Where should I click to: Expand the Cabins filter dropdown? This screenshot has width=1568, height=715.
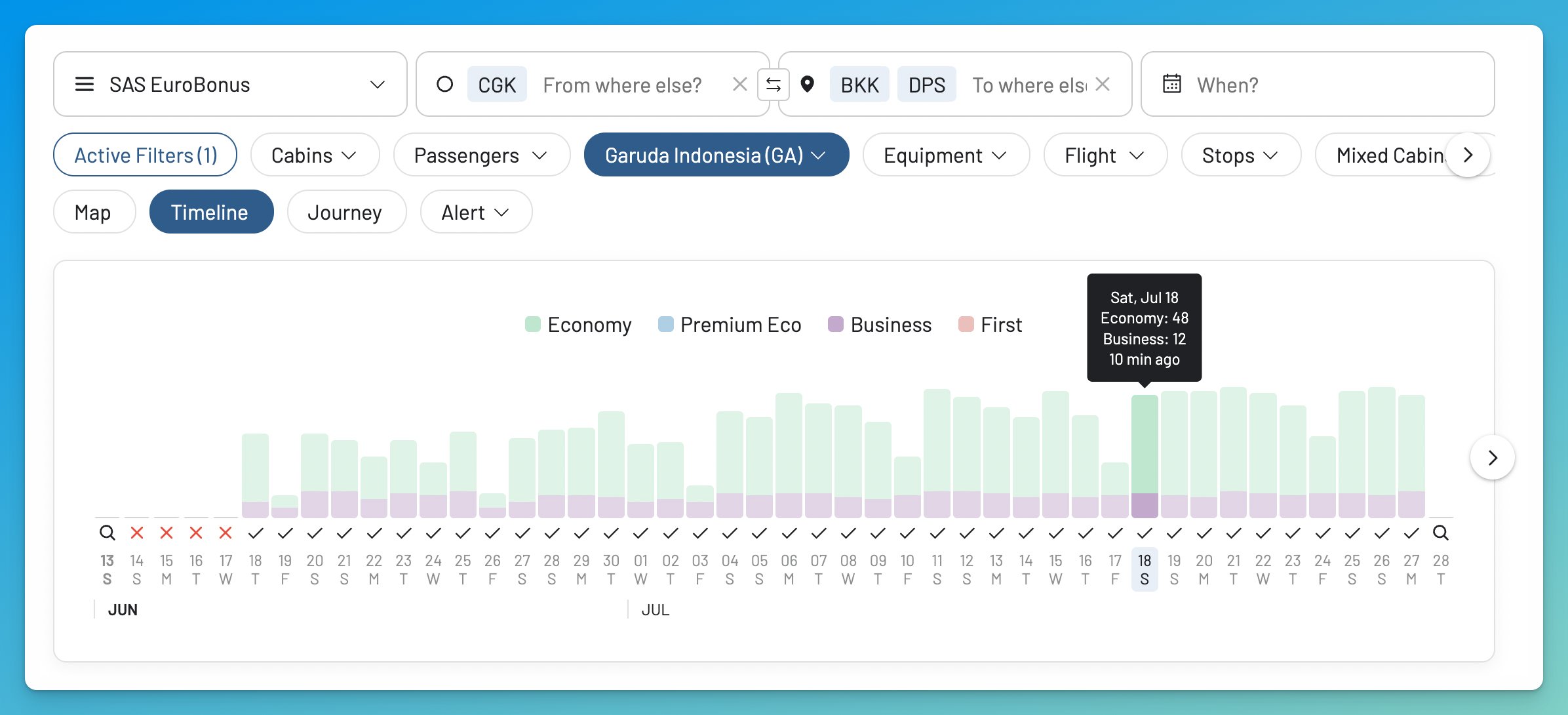315,155
